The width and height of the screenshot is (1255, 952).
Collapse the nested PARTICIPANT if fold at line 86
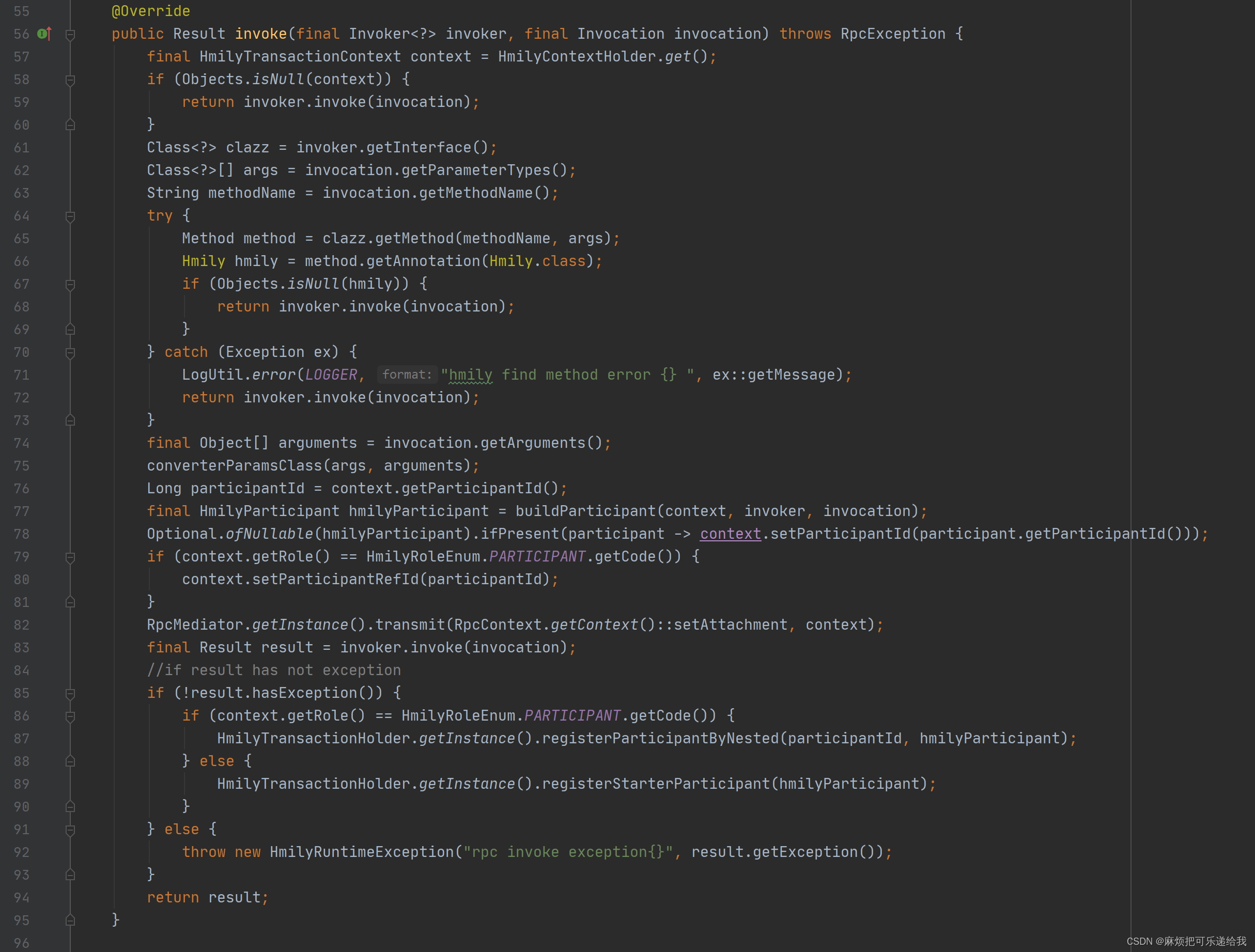[70, 716]
